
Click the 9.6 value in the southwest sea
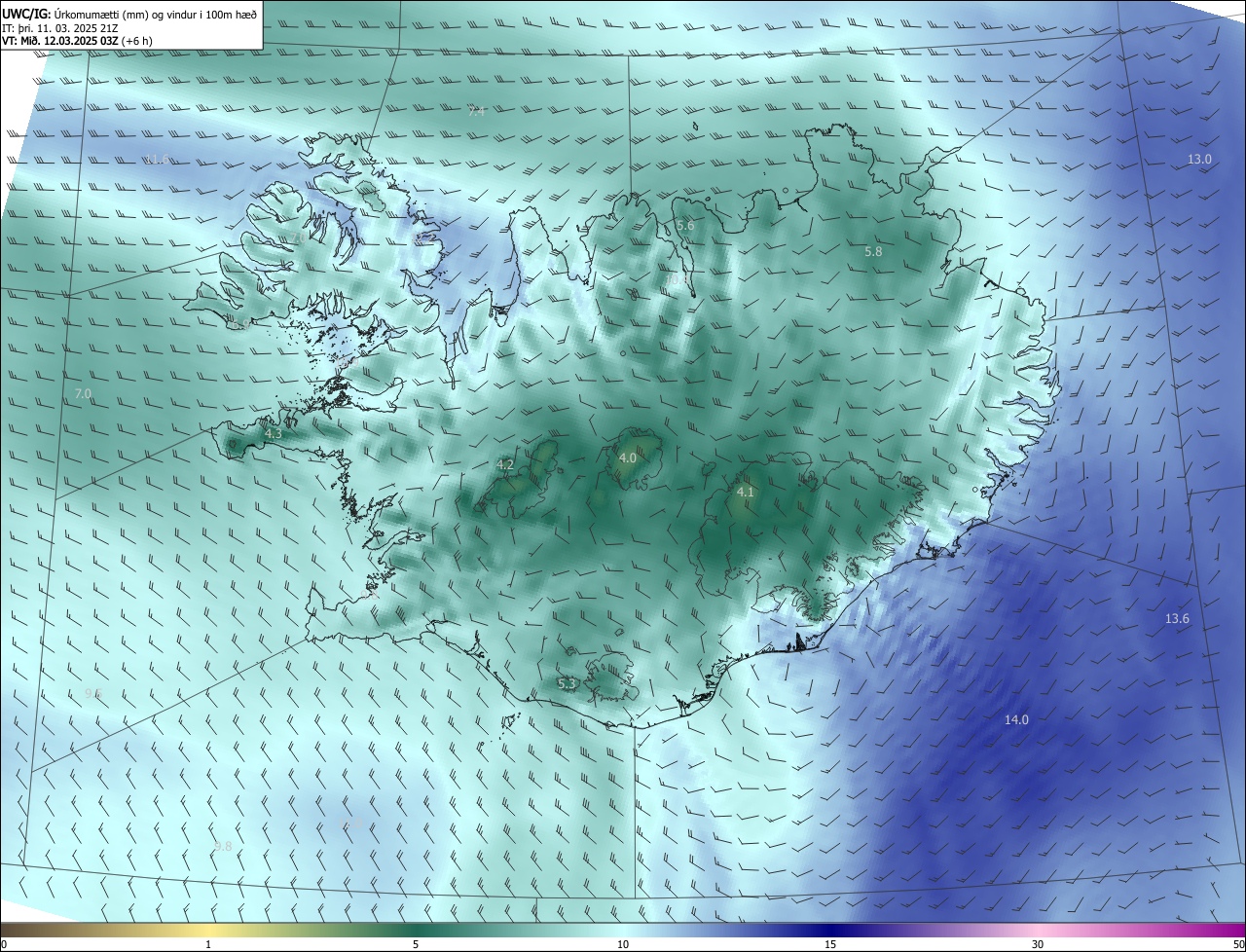[93, 693]
